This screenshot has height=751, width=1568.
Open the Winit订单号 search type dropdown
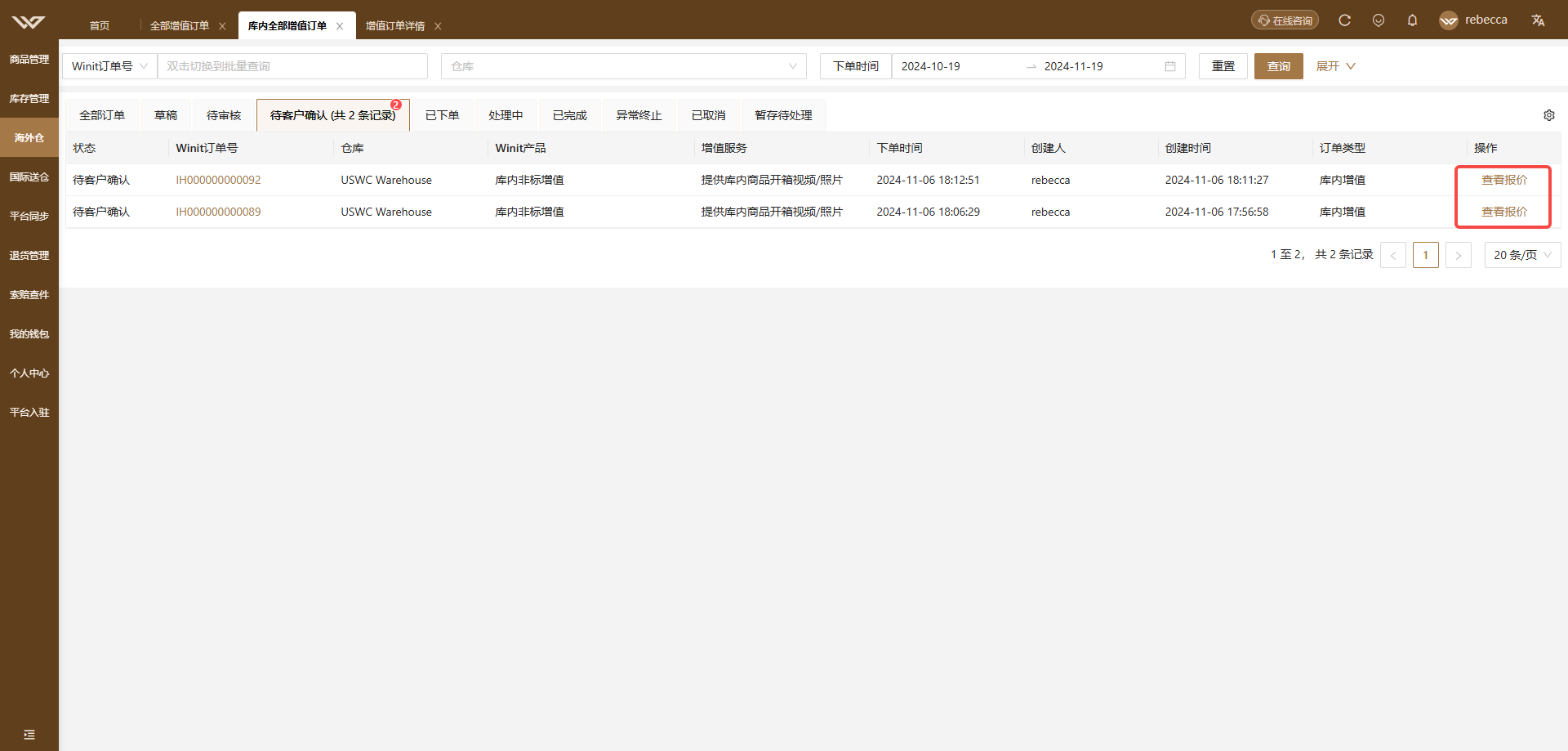click(x=109, y=66)
